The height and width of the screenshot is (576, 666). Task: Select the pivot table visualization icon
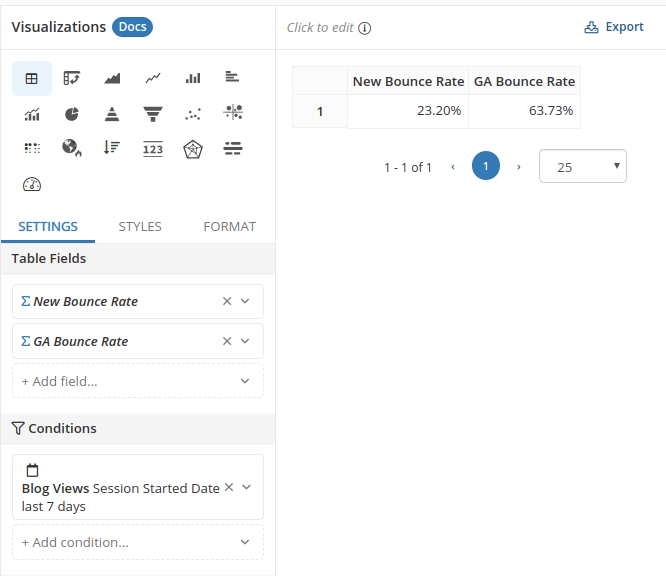(x=72, y=78)
